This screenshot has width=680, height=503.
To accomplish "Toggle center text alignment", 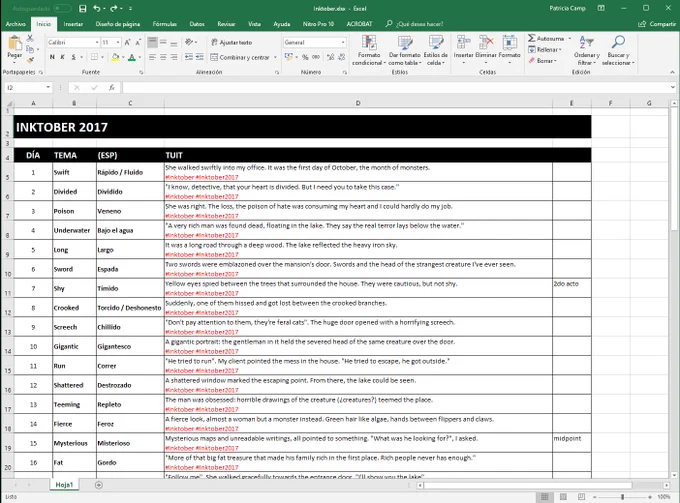I will click(163, 57).
